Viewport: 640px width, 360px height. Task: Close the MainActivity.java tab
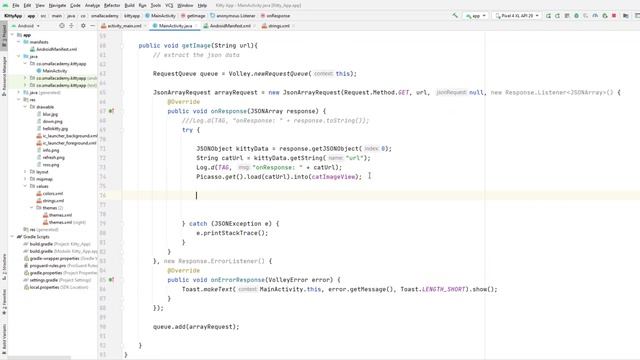[197, 26]
